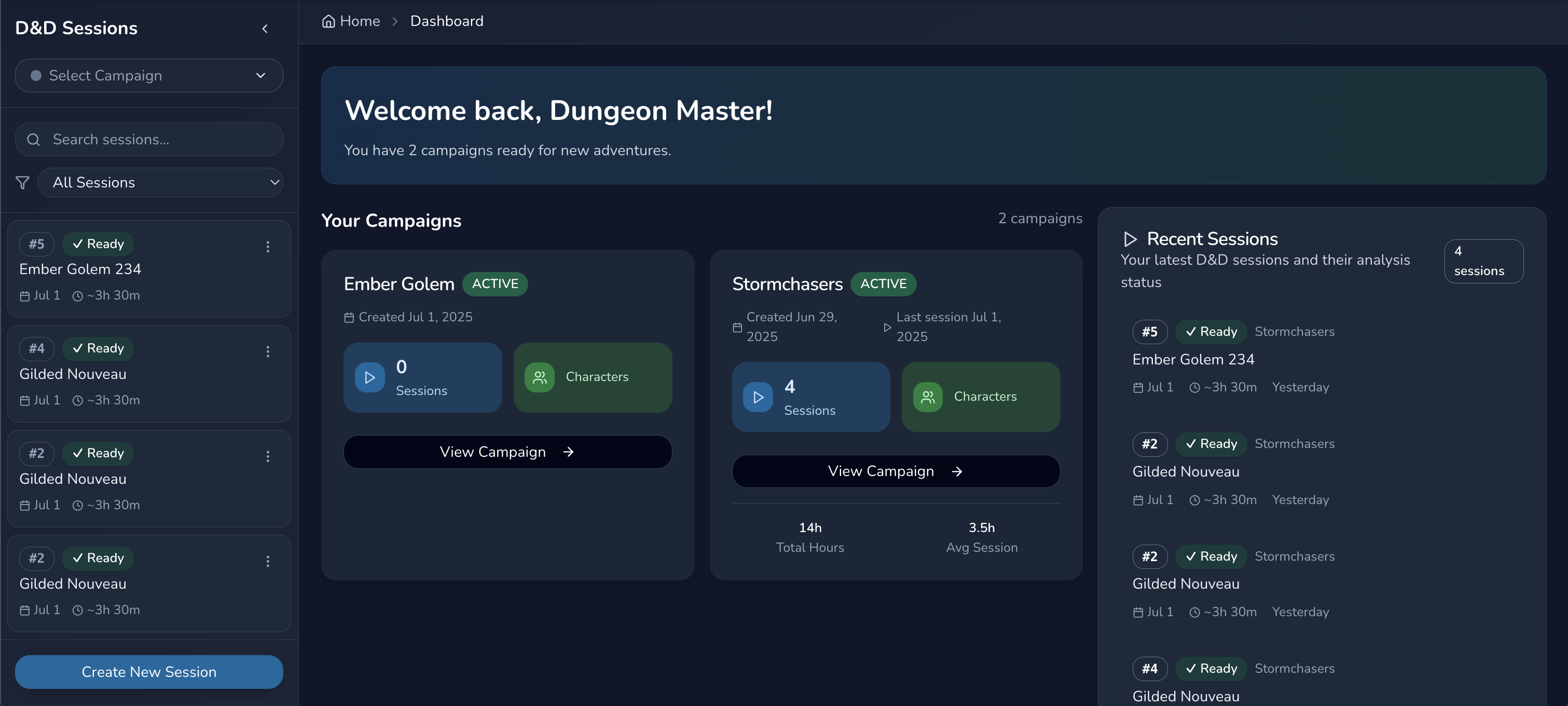The height and width of the screenshot is (706, 1568).
Task: Click the Your Campaigns heading
Action: pyautogui.click(x=391, y=221)
